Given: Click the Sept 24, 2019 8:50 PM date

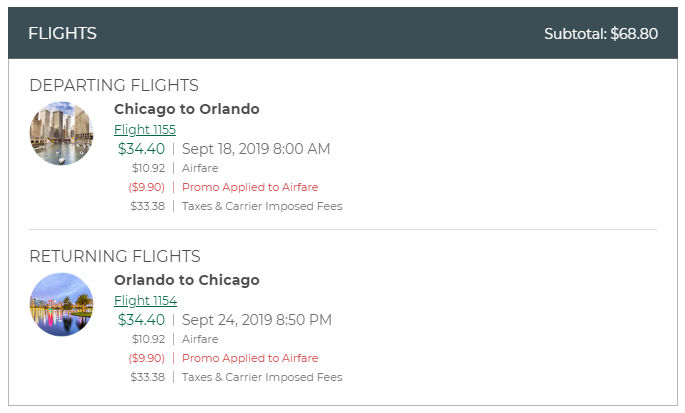Looking at the screenshot, I should point(257,320).
